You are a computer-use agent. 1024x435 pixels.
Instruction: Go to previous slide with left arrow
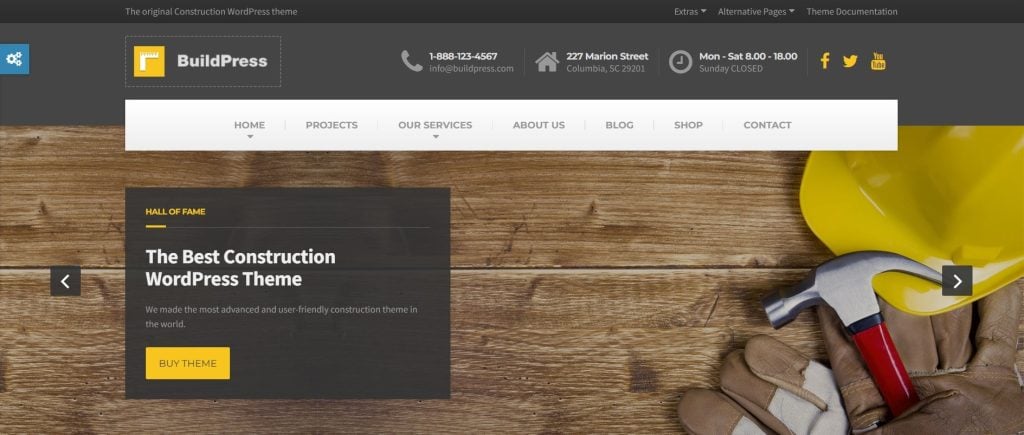pos(65,281)
